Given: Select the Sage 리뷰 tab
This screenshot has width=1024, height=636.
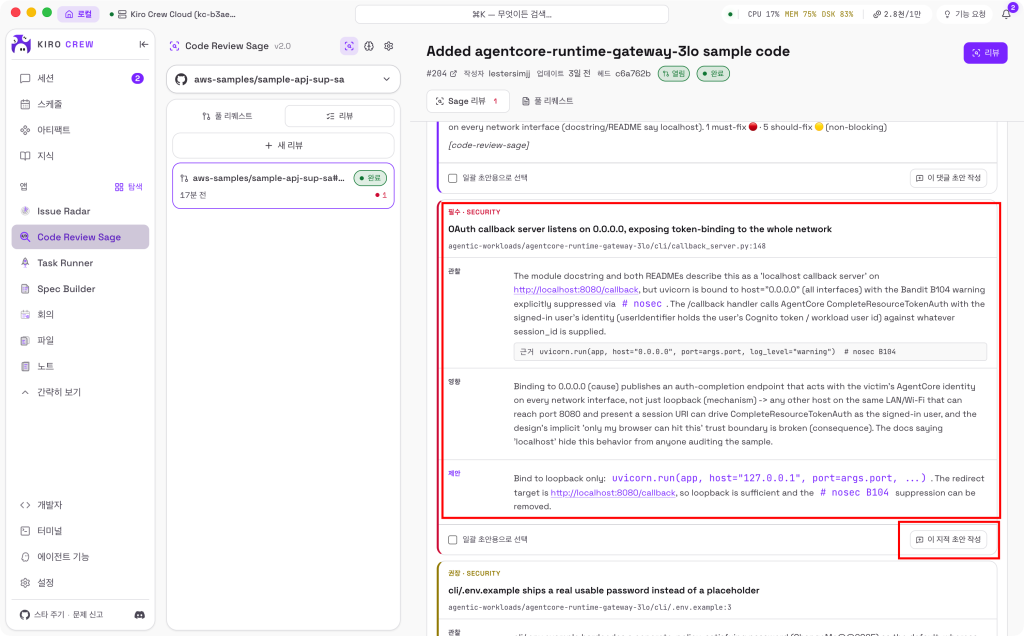Looking at the screenshot, I should pos(468,101).
